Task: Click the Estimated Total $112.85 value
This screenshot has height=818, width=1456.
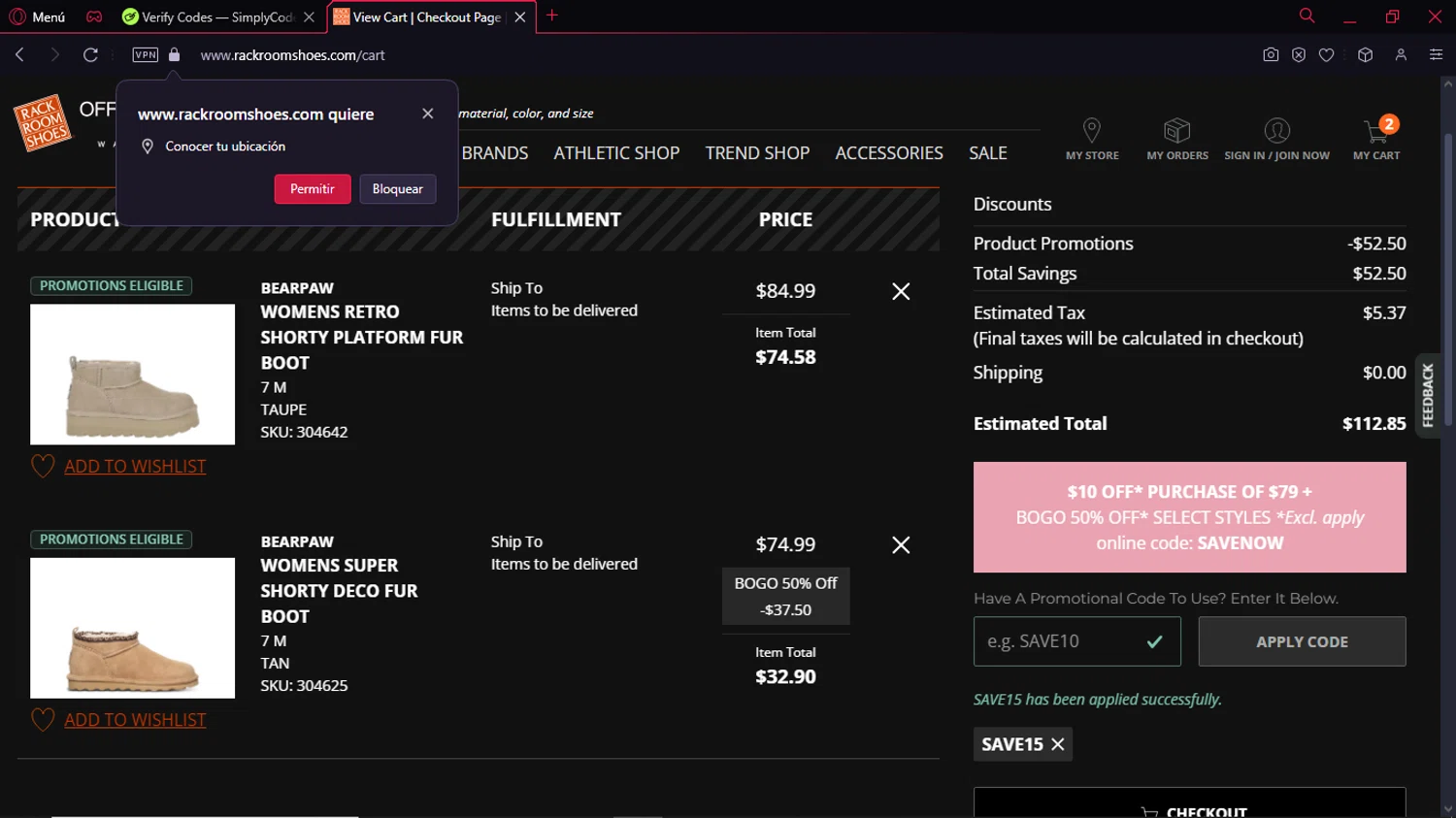Action: 1373,424
